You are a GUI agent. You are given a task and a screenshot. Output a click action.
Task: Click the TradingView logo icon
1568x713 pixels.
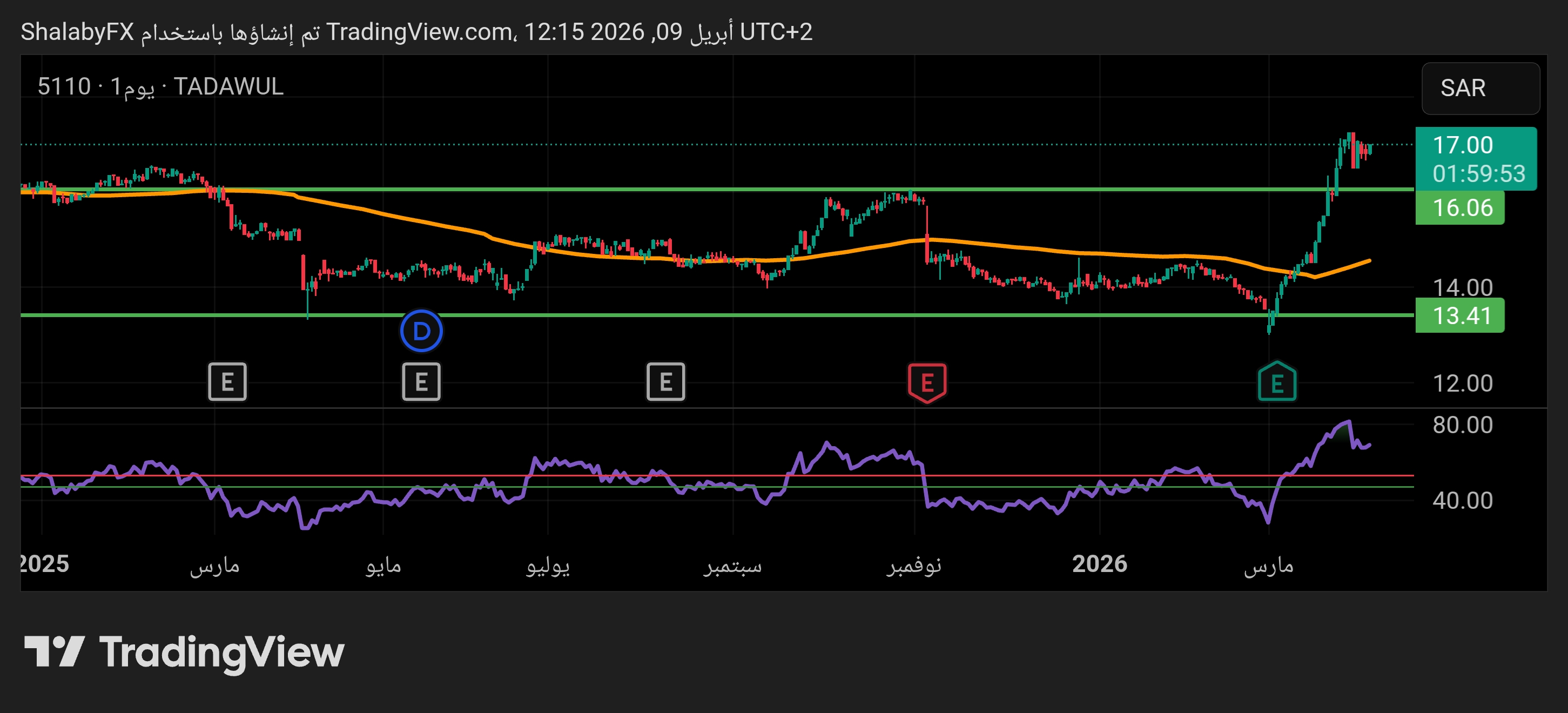click(53, 651)
